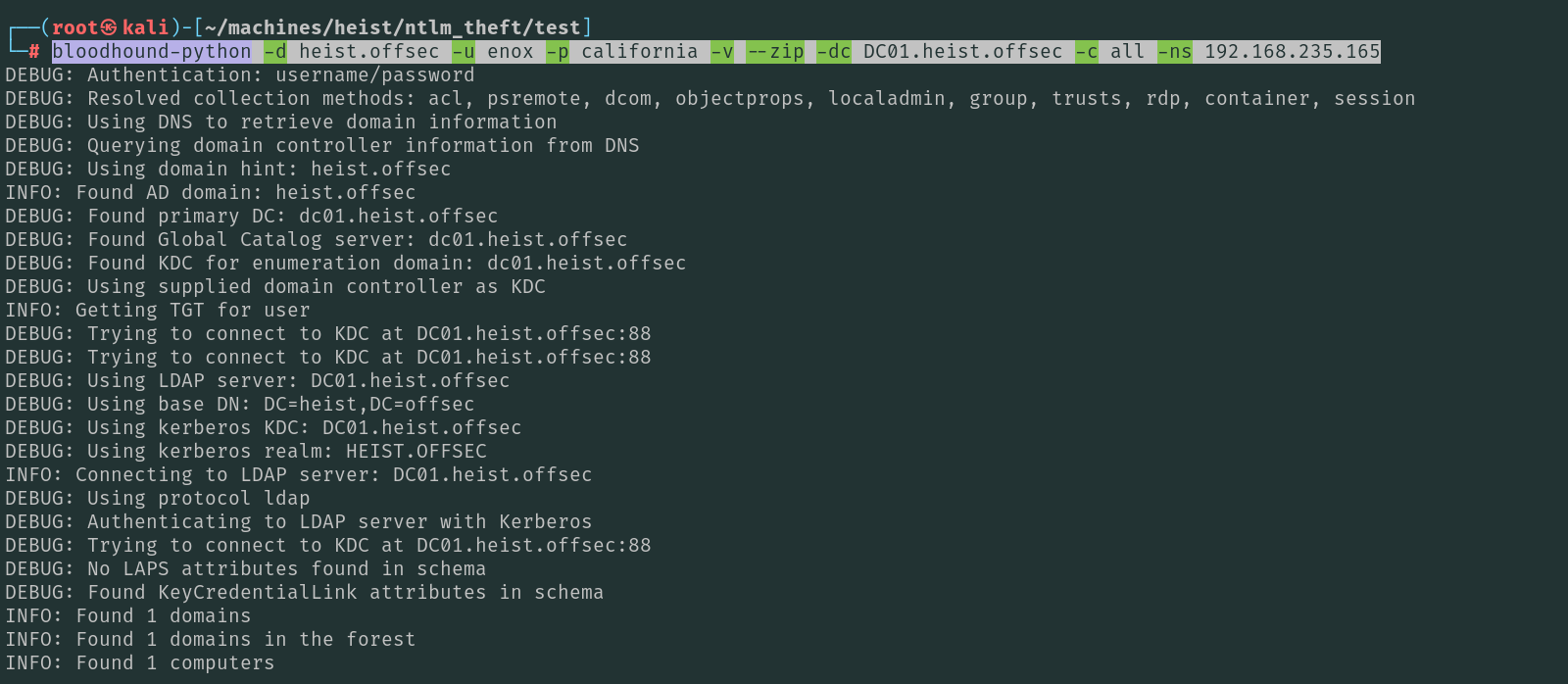Click the "No LAPS attributes found" line
The image size is (1568, 684).
(x=245, y=568)
